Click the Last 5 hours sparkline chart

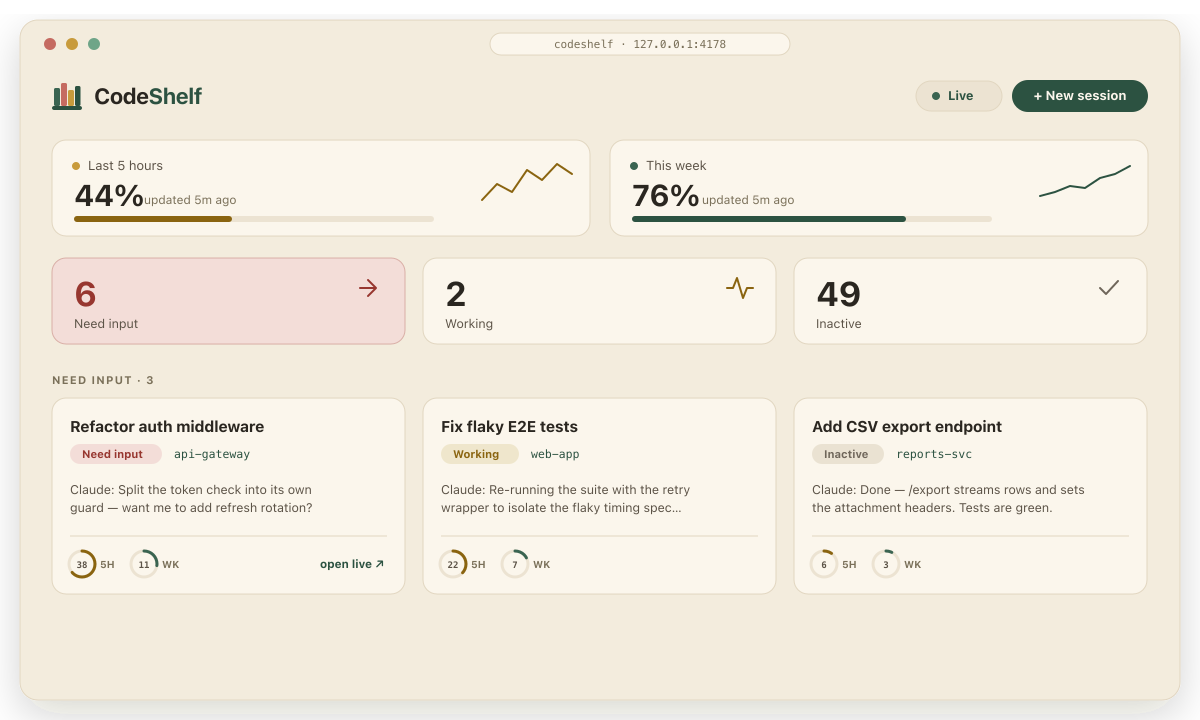pyautogui.click(x=527, y=182)
